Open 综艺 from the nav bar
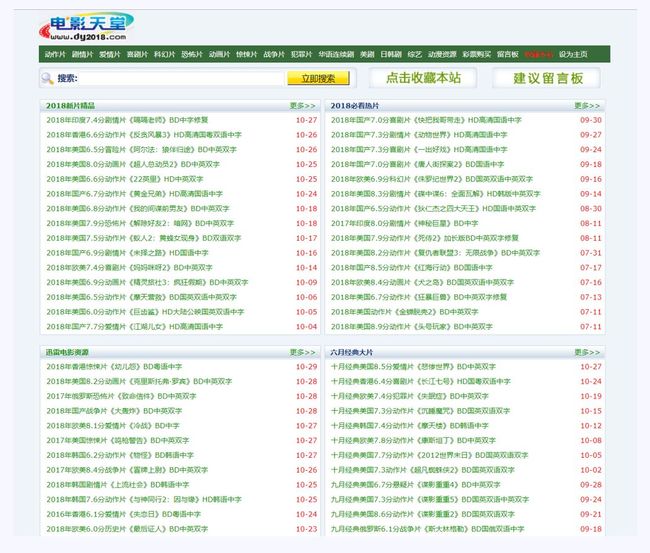This screenshot has width=650, height=553. 414,54
